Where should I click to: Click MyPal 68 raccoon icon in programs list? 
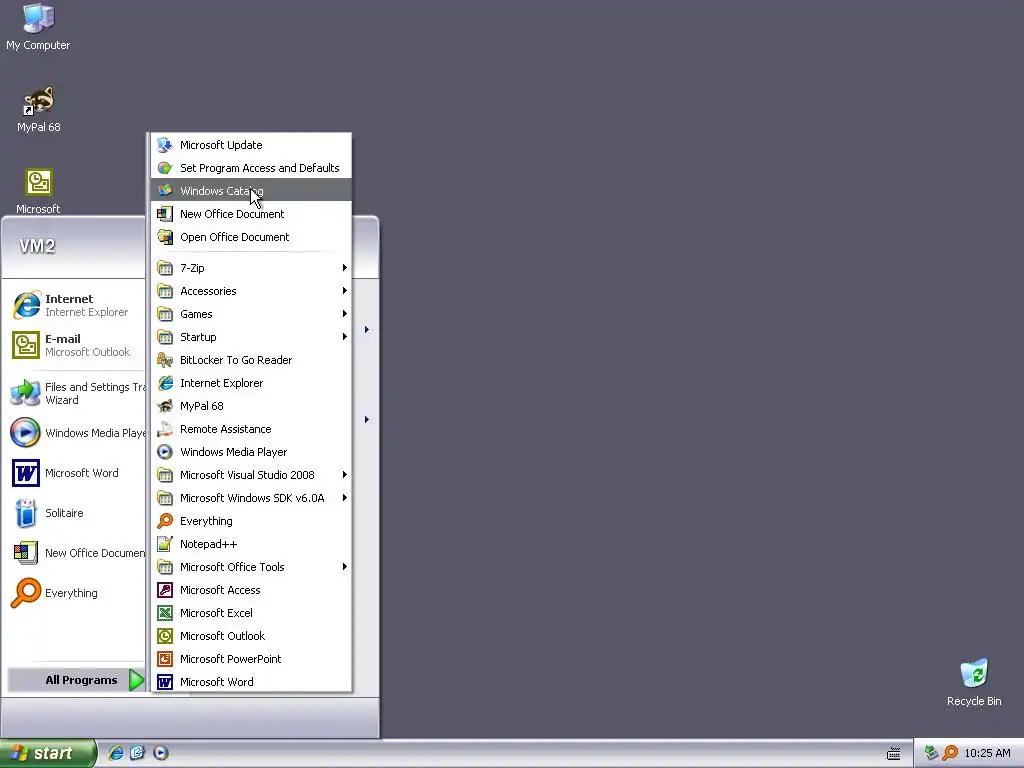[165, 406]
